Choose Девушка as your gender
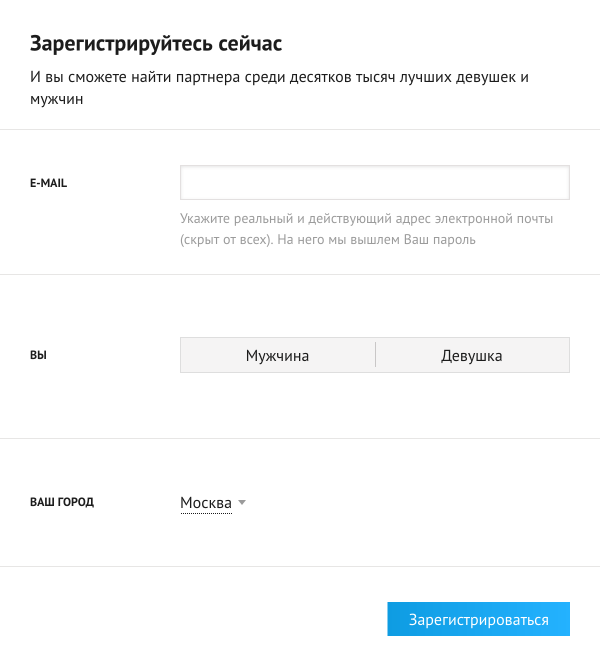Viewport: 600px width, 671px height. [x=471, y=356]
